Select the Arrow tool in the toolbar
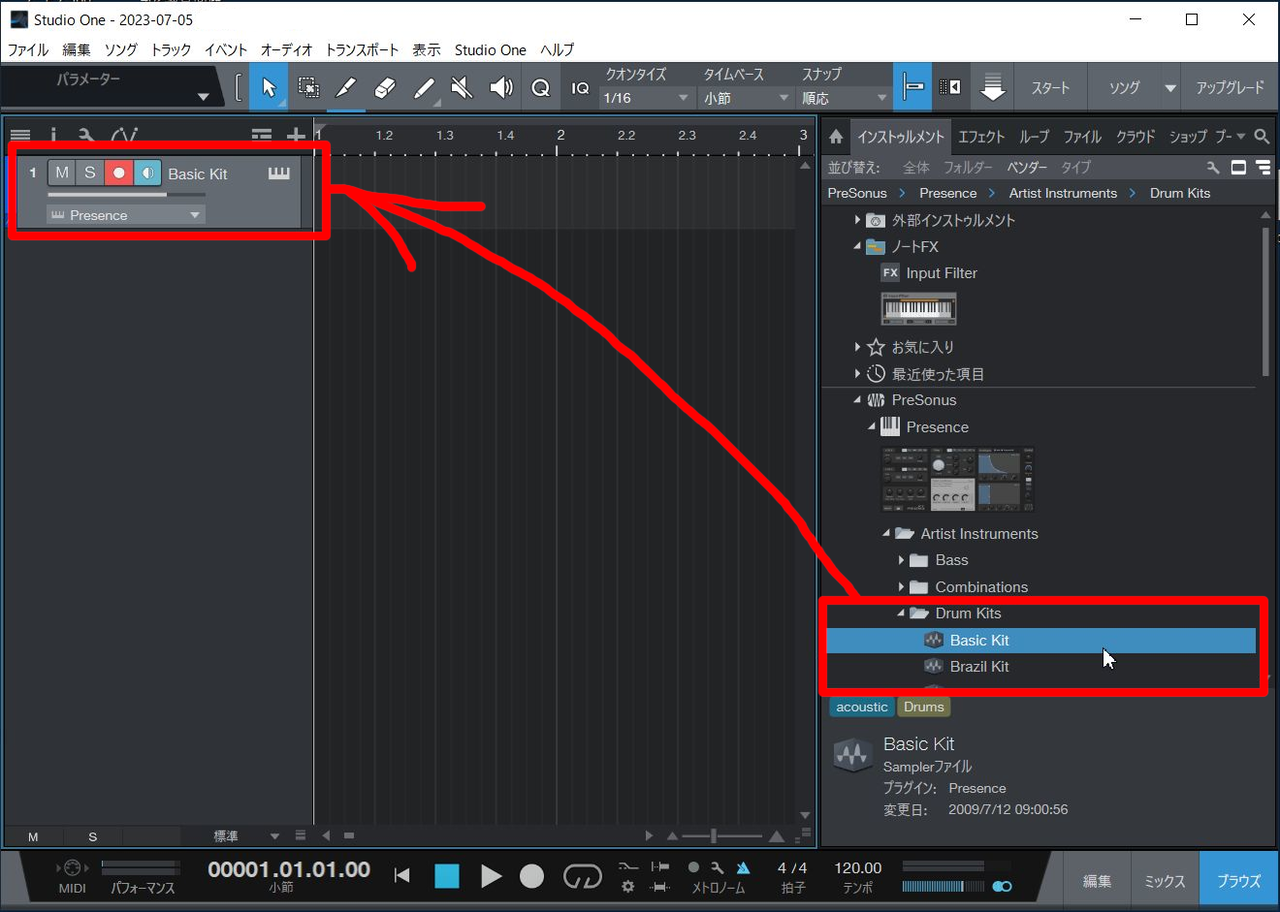 click(x=268, y=88)
